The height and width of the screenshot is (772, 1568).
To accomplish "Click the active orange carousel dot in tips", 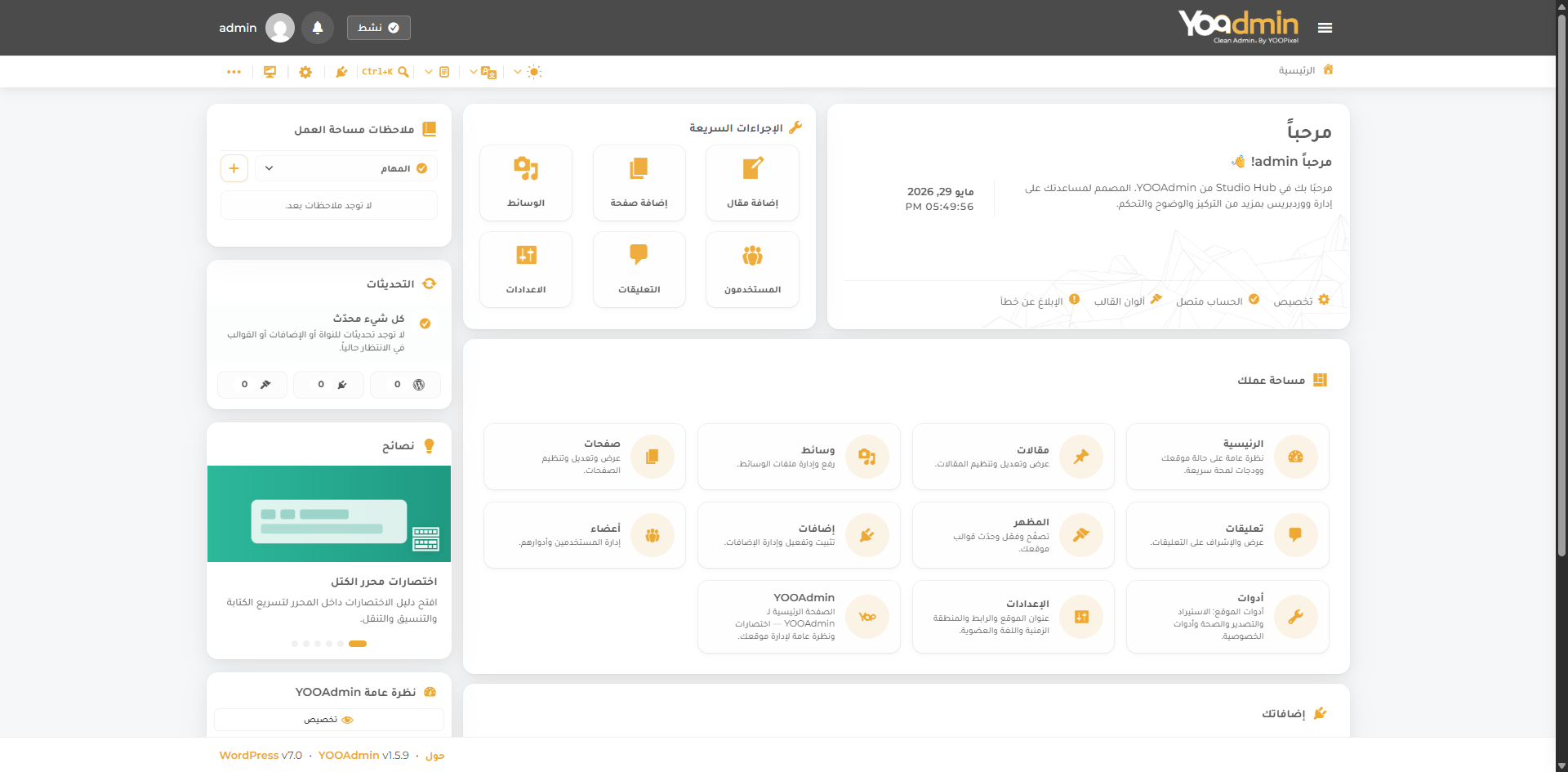I will pos(358,644).
